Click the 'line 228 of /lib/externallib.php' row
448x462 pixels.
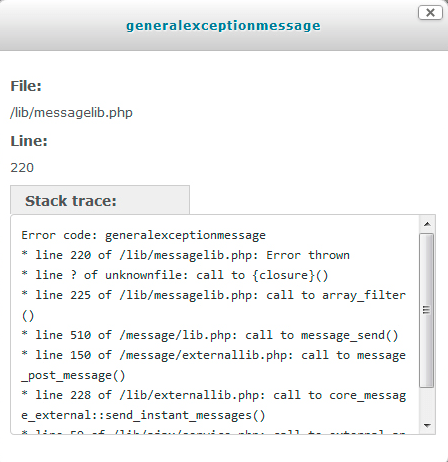click(214, 395)
